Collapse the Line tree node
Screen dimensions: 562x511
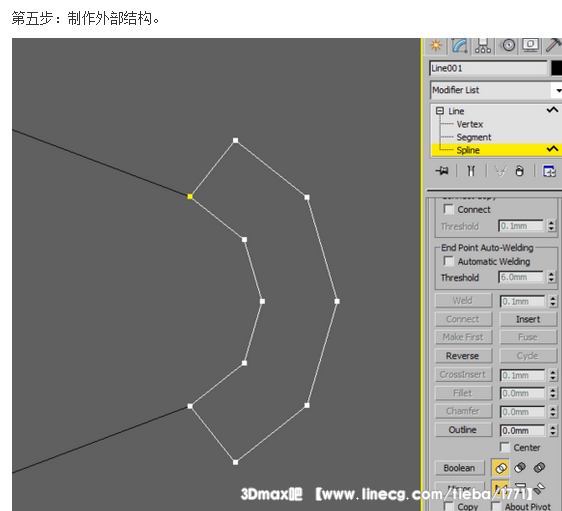[440, 111]
